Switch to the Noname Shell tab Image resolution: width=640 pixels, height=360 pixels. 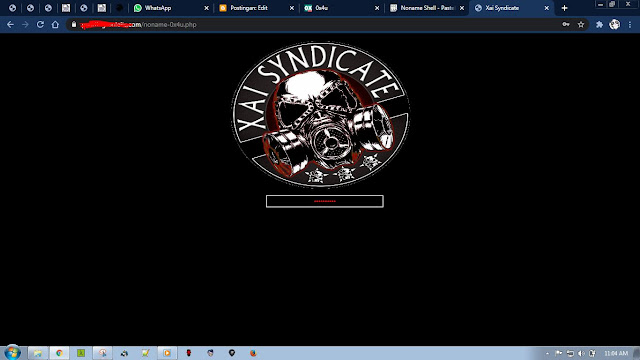point(426,8)
